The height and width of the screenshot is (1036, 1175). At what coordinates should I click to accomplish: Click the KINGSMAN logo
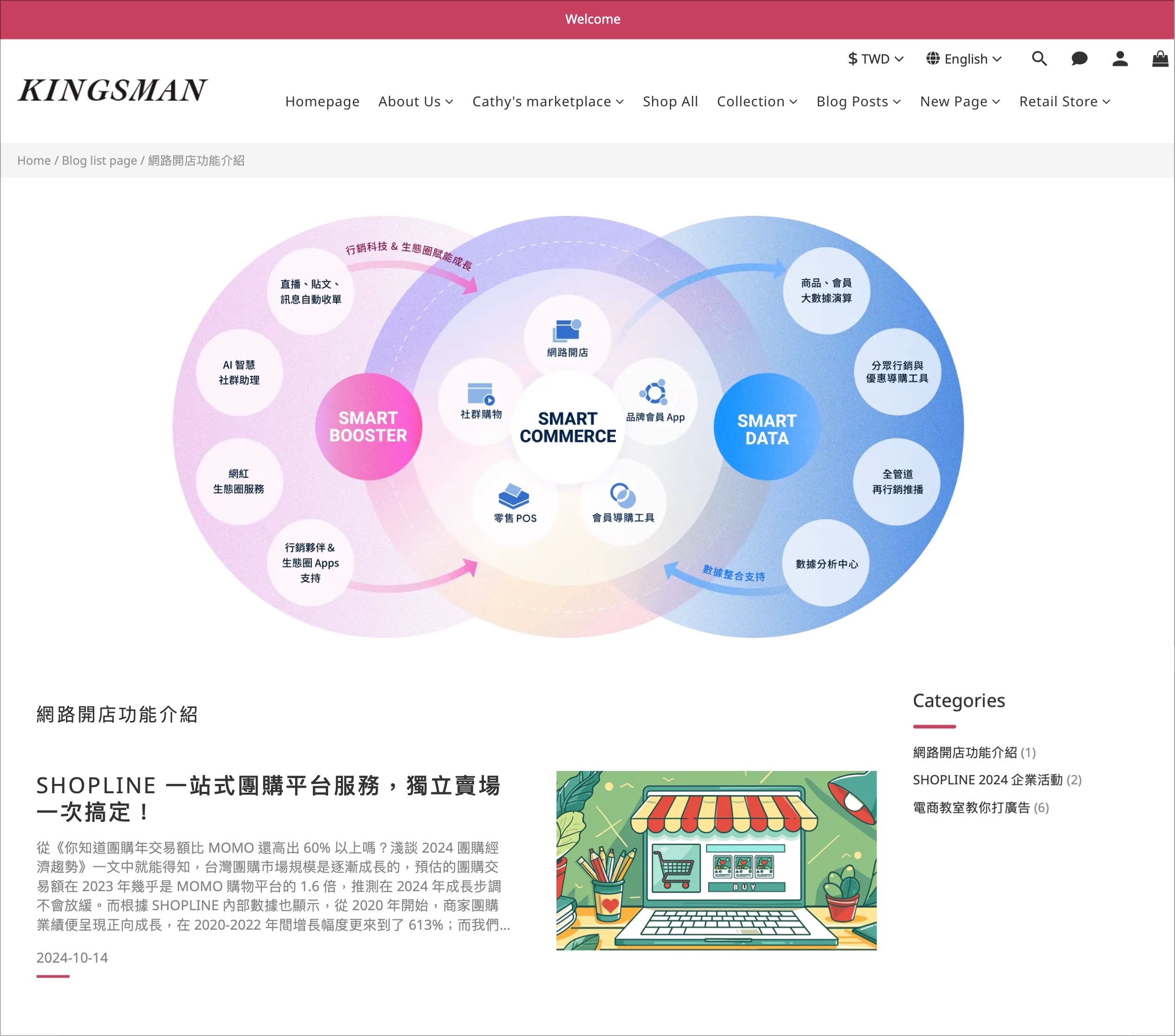112,90
